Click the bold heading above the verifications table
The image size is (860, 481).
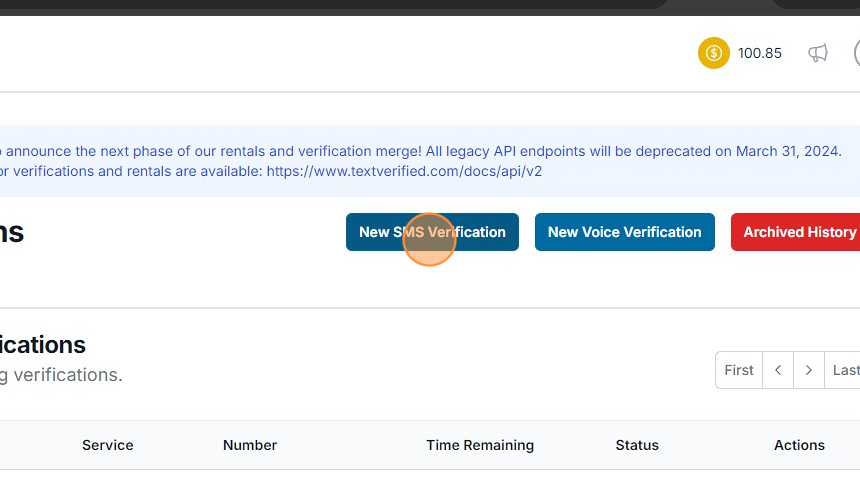coord(43,345)
